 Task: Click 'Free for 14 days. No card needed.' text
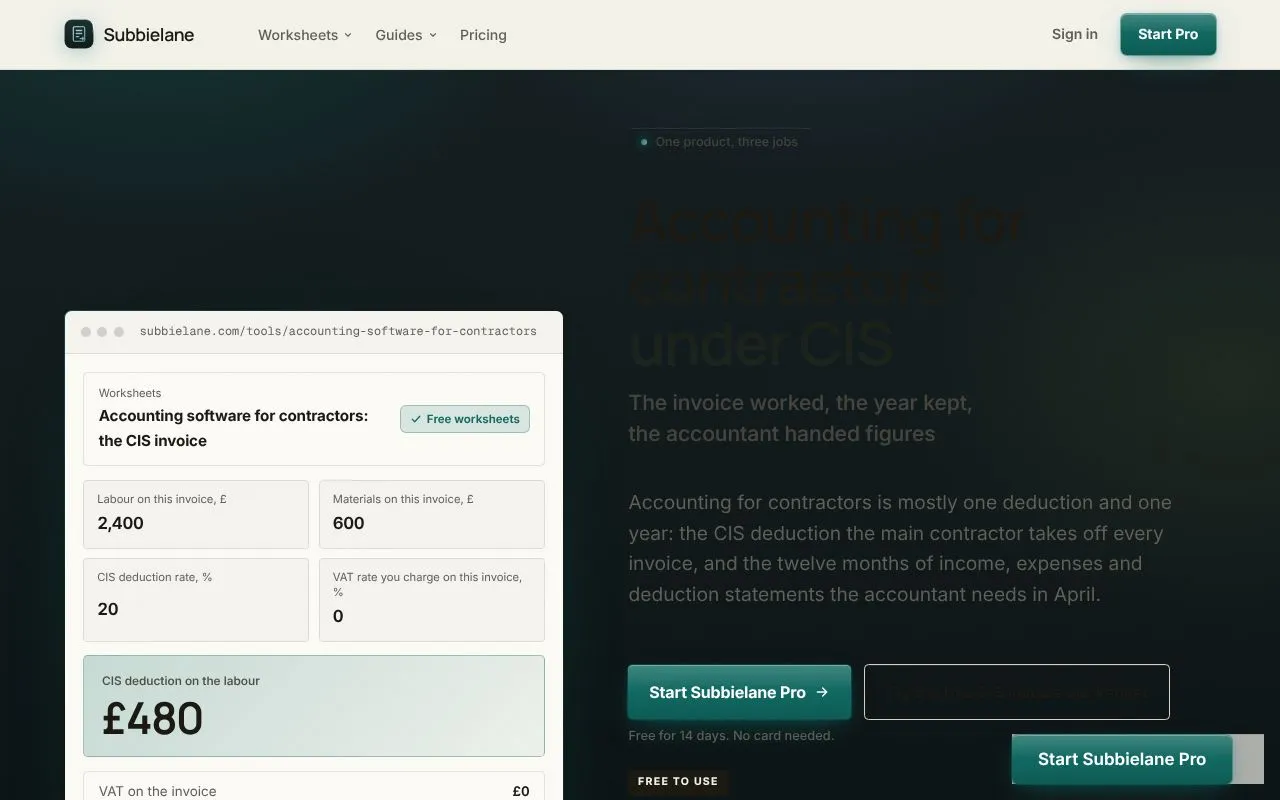[x=731, y=736]
